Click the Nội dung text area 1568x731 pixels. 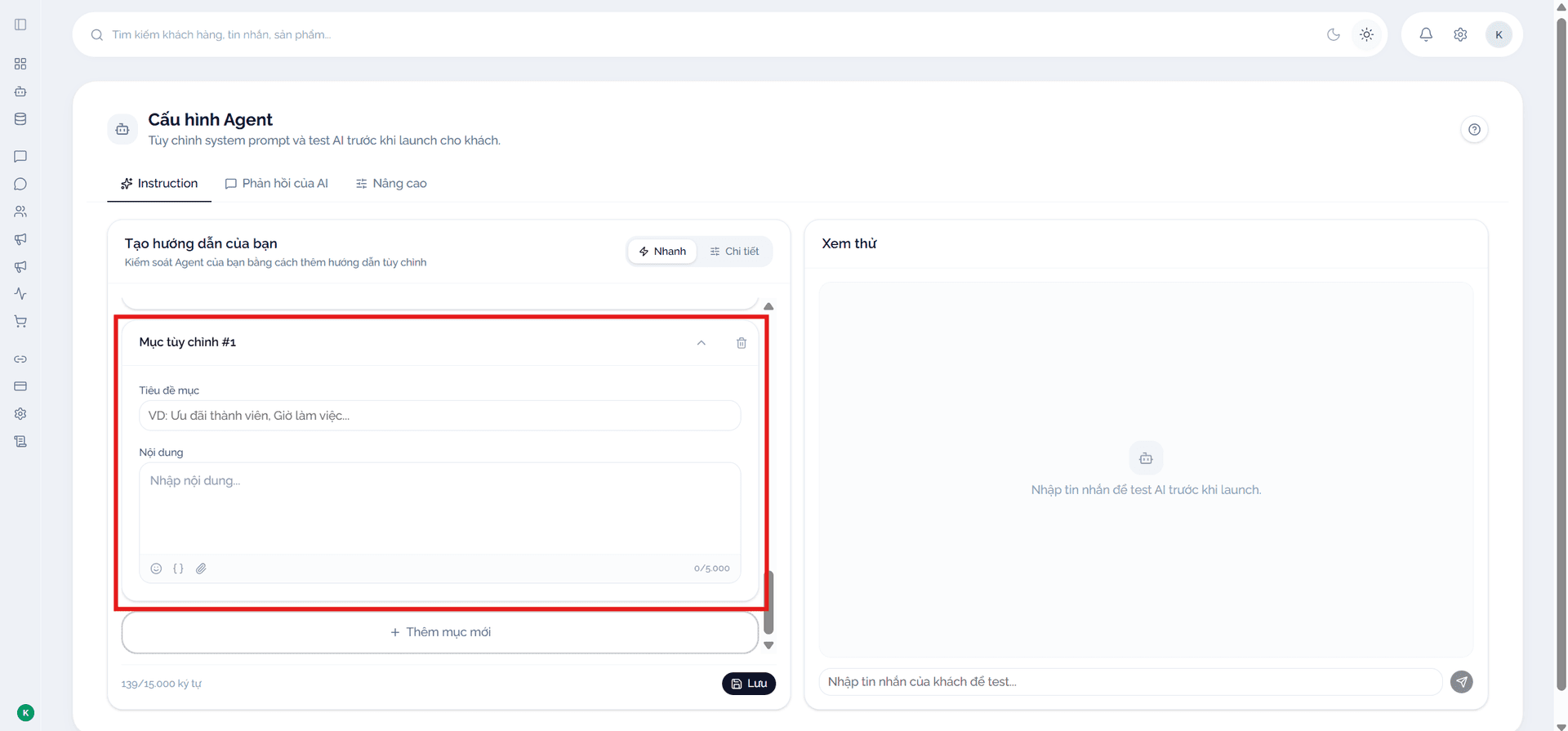click(x=440, y=510)
